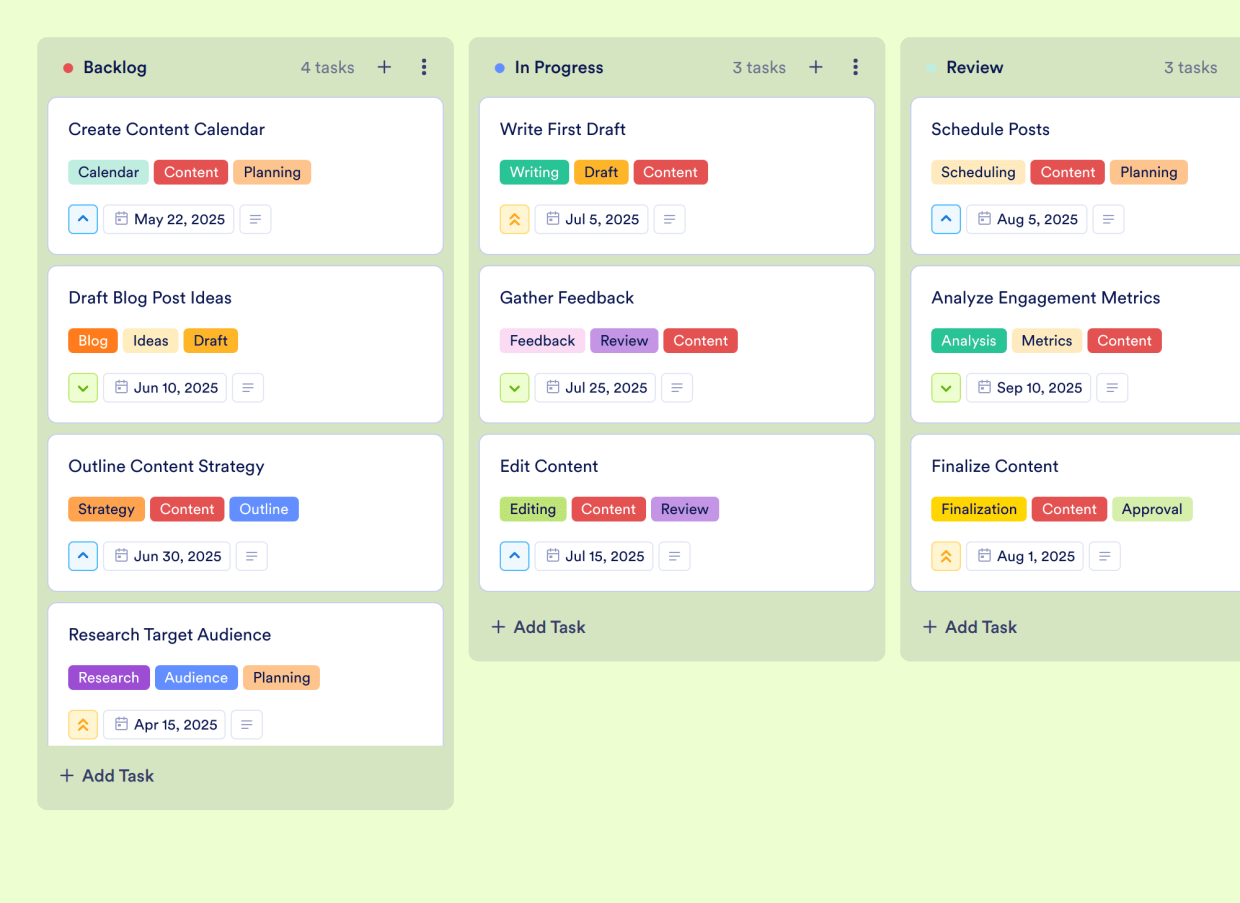Toggle the low priority chevron on Draft Blog Post Ideas
Image resolution: width=1240 pixels, height=903 pixels.
tap(83, 387)
